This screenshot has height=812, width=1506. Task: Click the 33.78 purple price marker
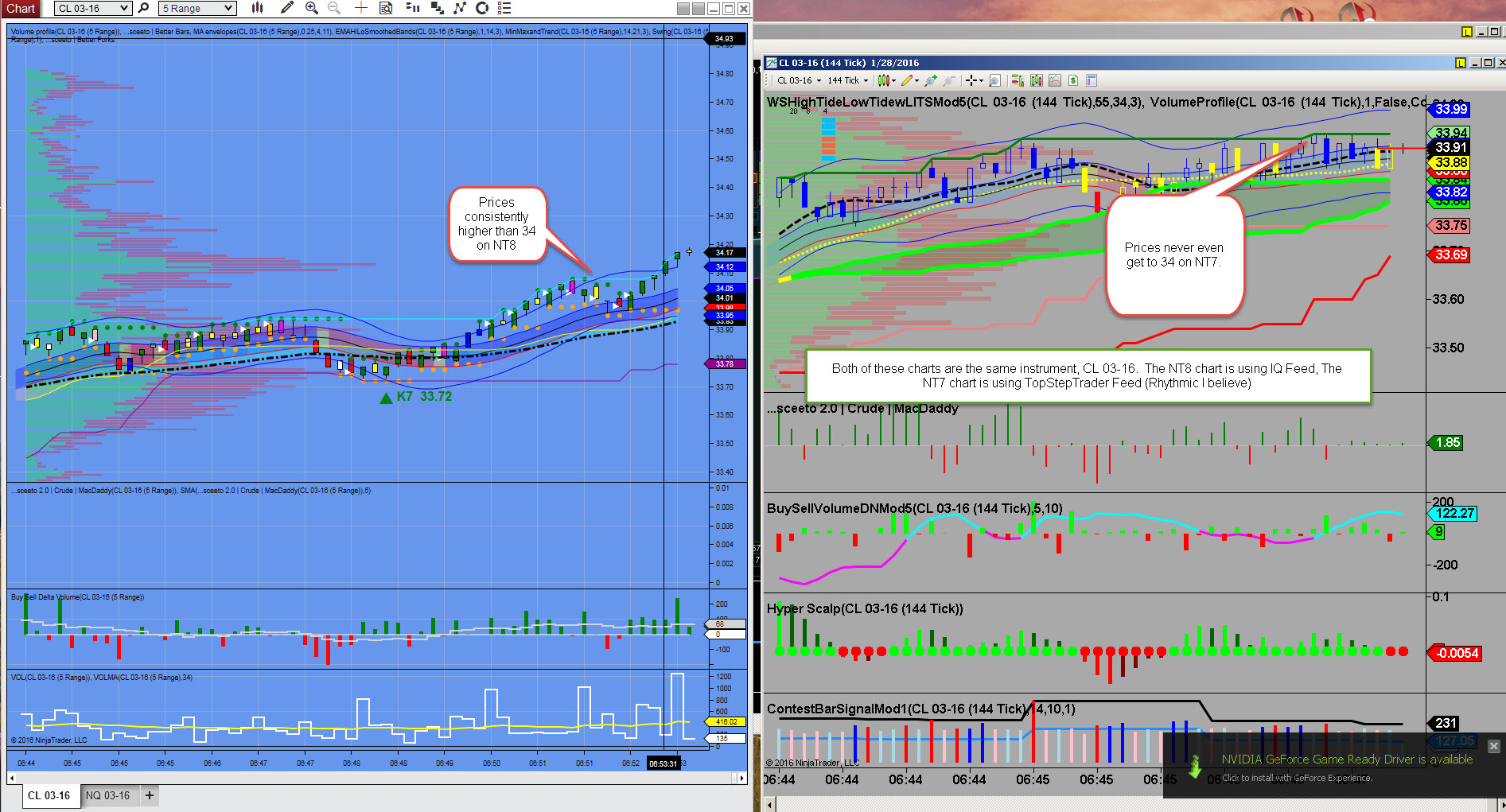(726, 364)
